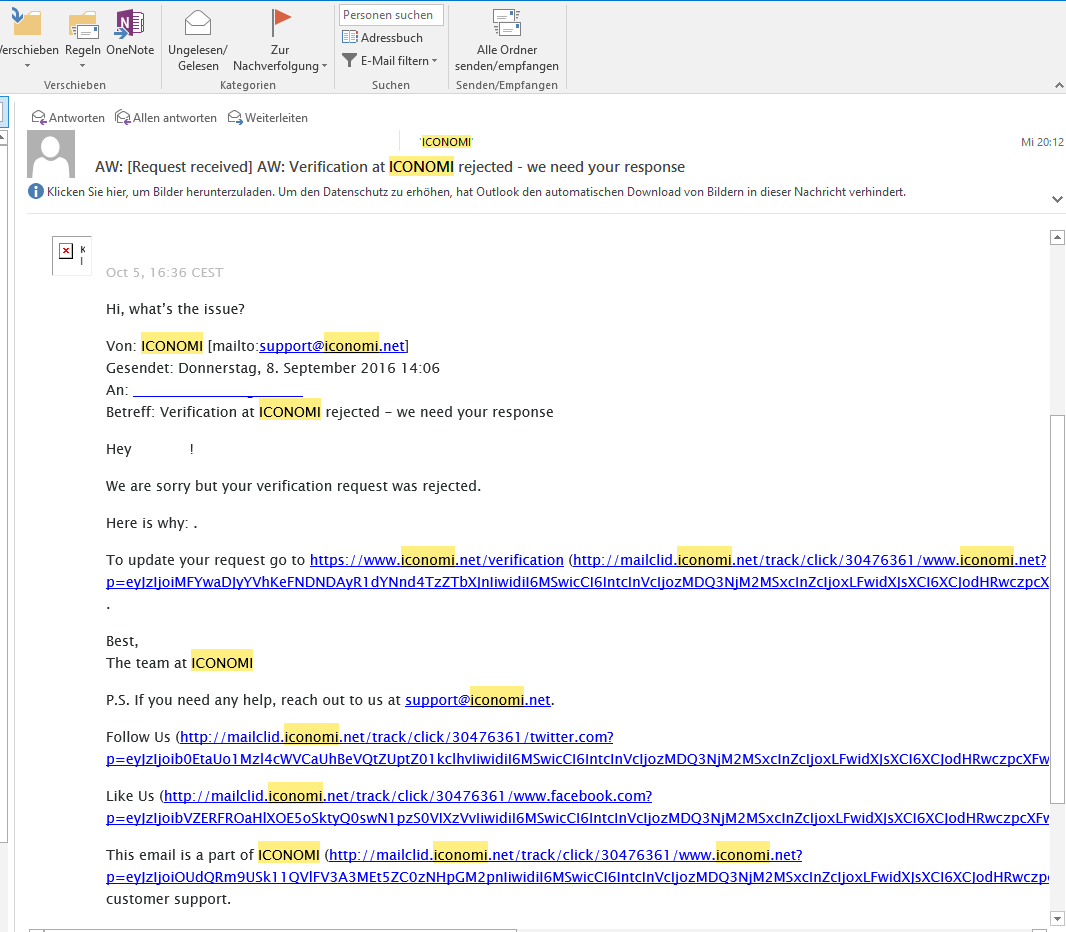Screen dimensions: 1066x932
Task: Click the text 'Hi, what's the issue?'
Action: coord(175,309)
